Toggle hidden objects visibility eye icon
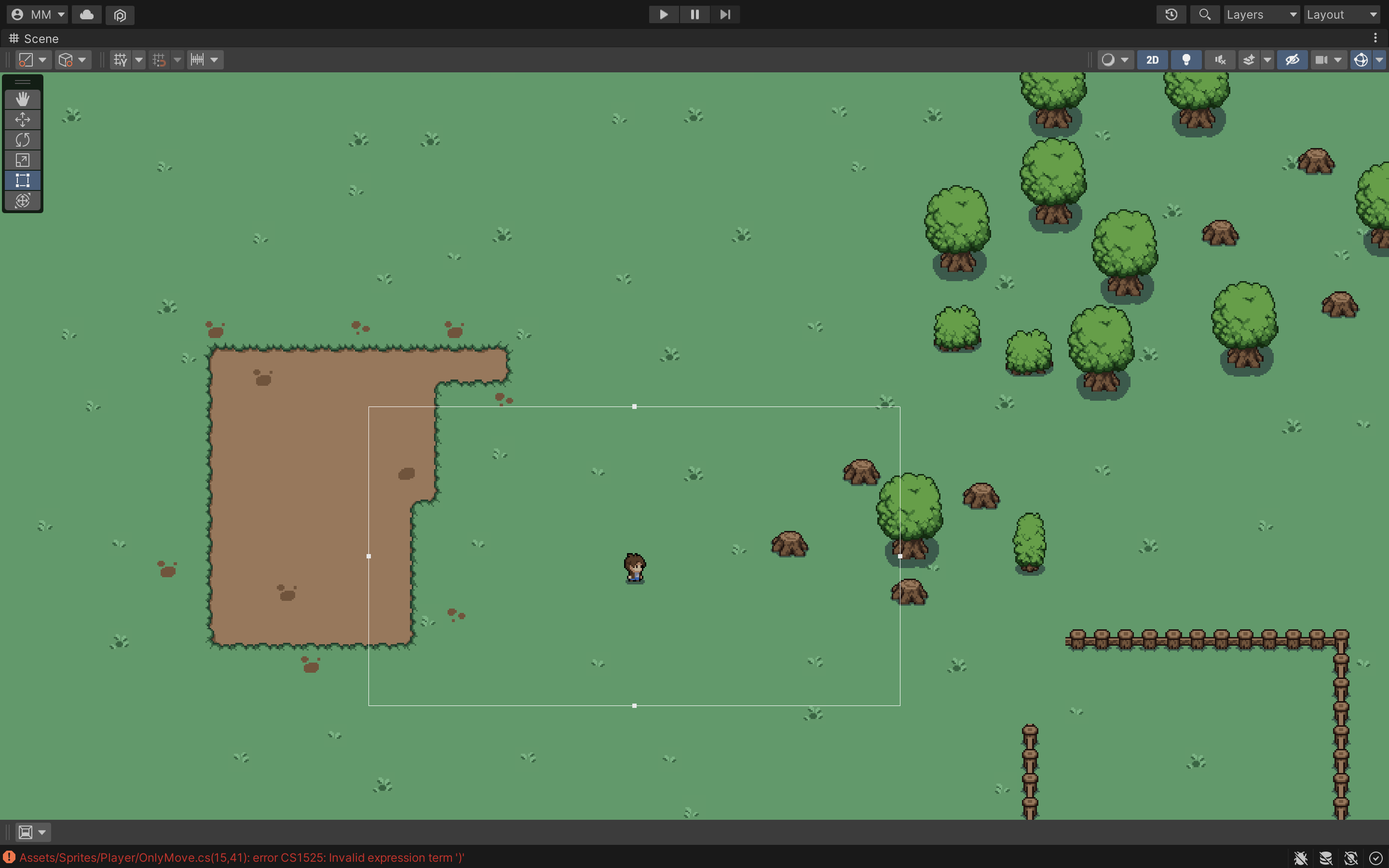The height and width of the screenshot is (868, 1389). 1292,60
